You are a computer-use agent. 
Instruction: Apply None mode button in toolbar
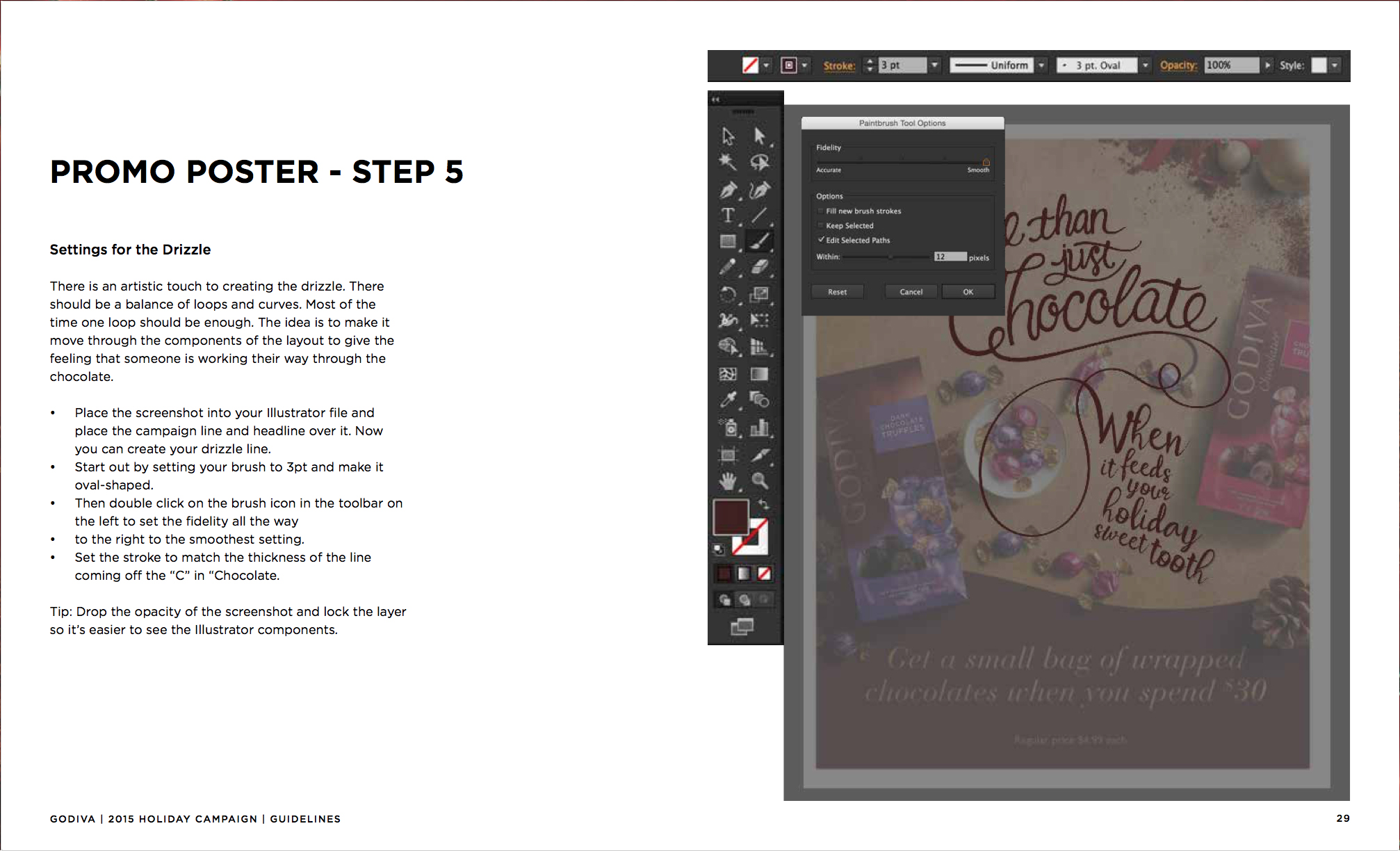pyautogui.click(x=764, y=574)
